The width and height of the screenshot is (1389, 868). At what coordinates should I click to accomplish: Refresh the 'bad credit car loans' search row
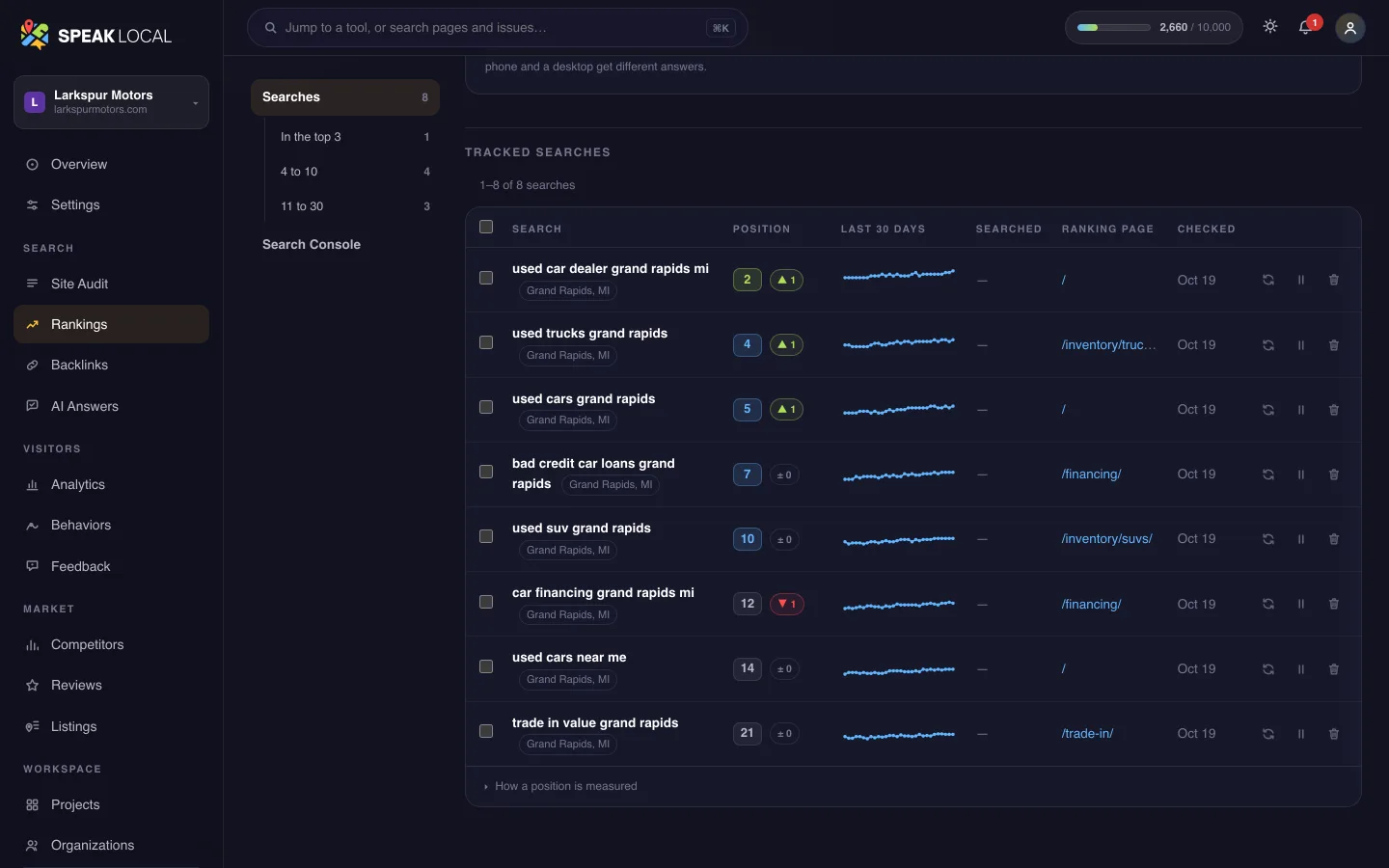coord(1268,475)
